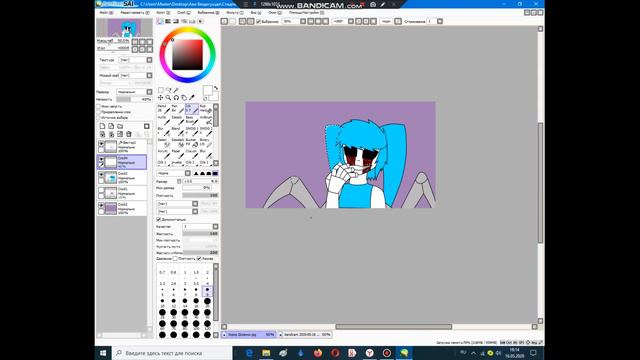Show the swatches panel icon
This screenshot has height=360, width=640.
pyautogui.click(x=192, y=21)
